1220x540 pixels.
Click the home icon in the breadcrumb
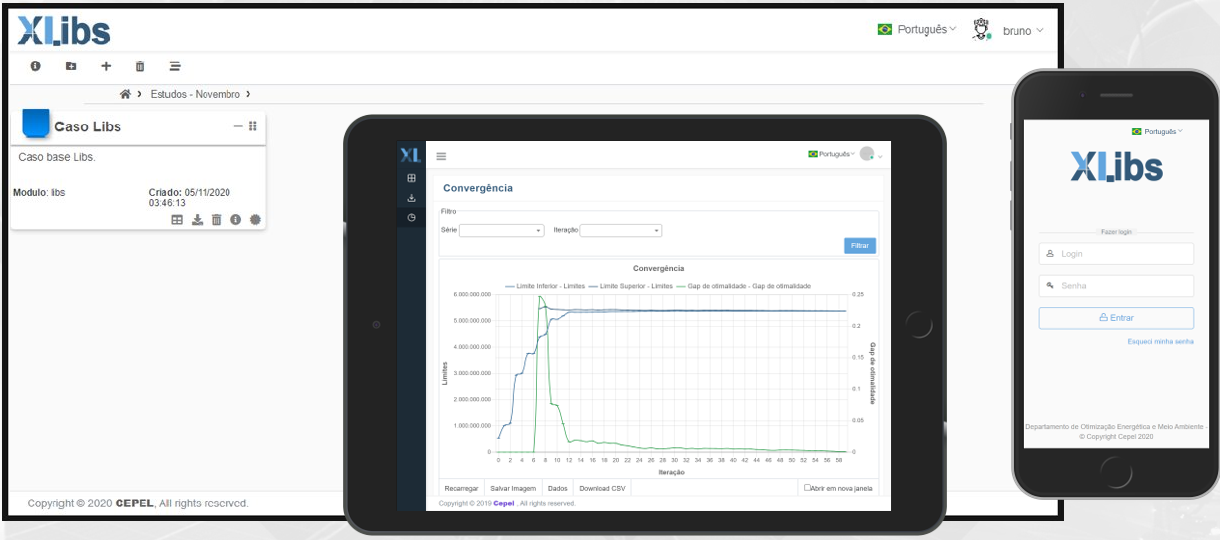click(x=125, y=94)
